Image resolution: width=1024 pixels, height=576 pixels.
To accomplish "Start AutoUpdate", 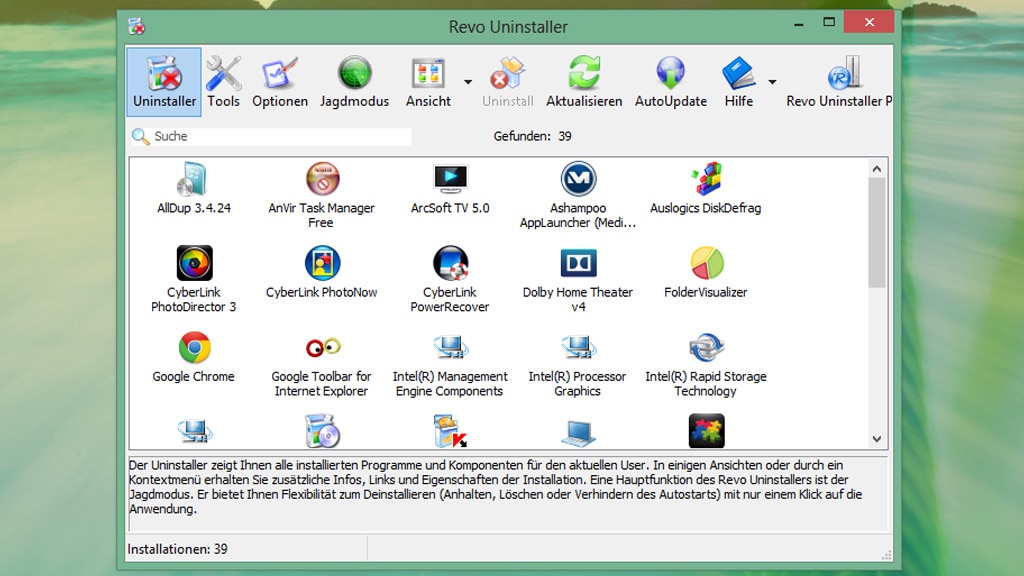I will point(671,82).
